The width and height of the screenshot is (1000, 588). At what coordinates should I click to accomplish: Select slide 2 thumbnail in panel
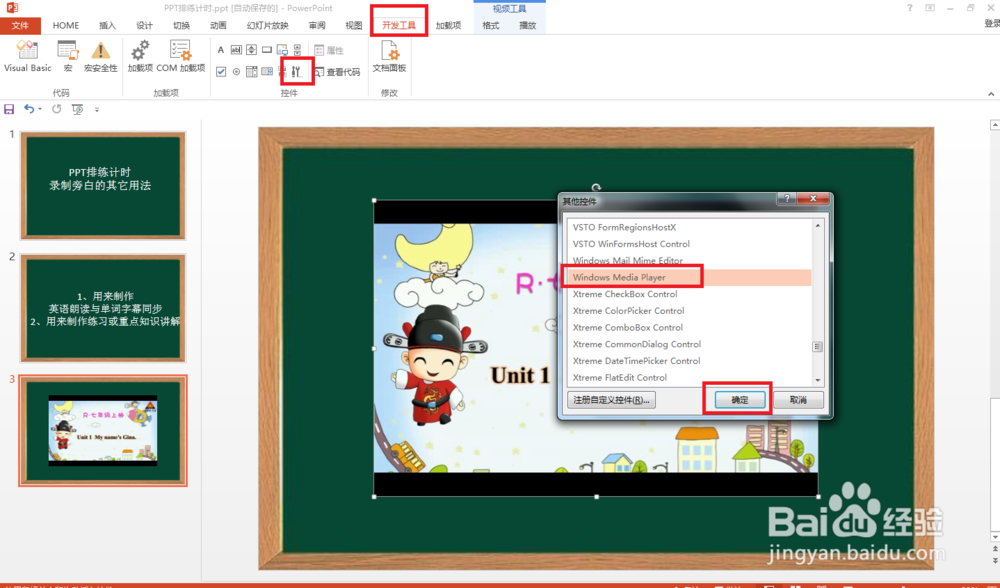pyautogui.click(x=103, y=308)
